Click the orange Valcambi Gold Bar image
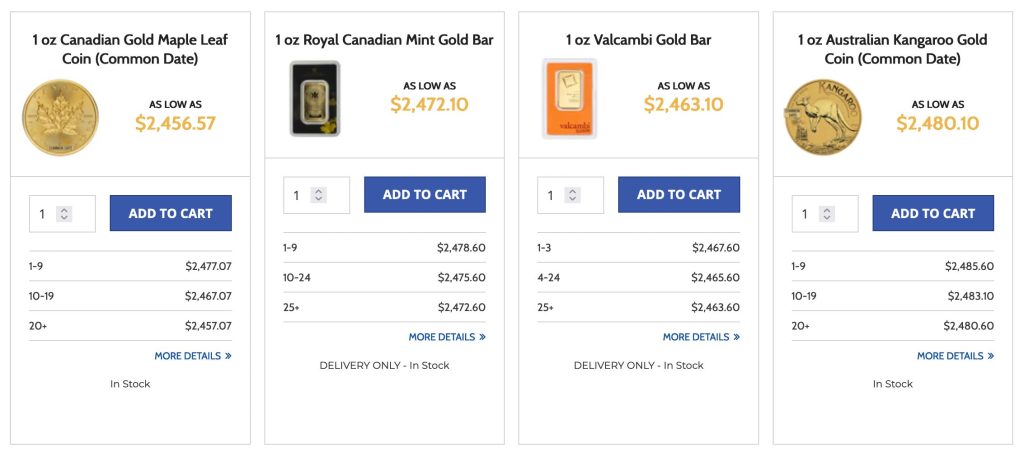1024x456 pixels. point(569,98)
